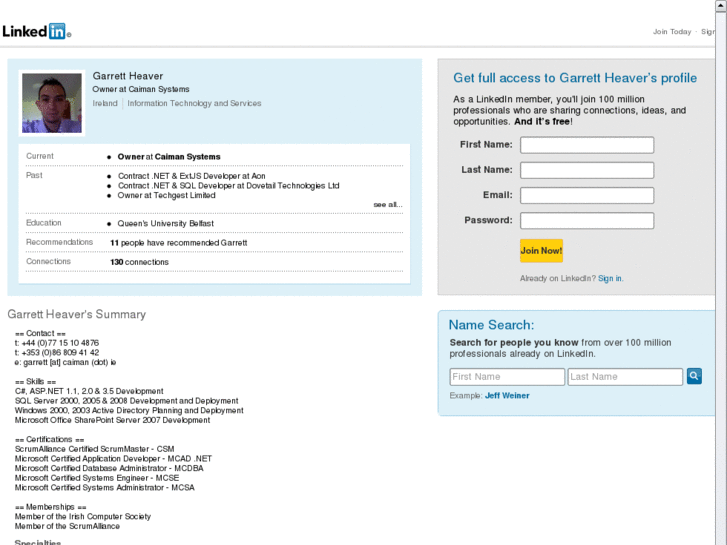727x545 pixels.
Task: Focus the Password signup field
Action: (x=587, y=221)
